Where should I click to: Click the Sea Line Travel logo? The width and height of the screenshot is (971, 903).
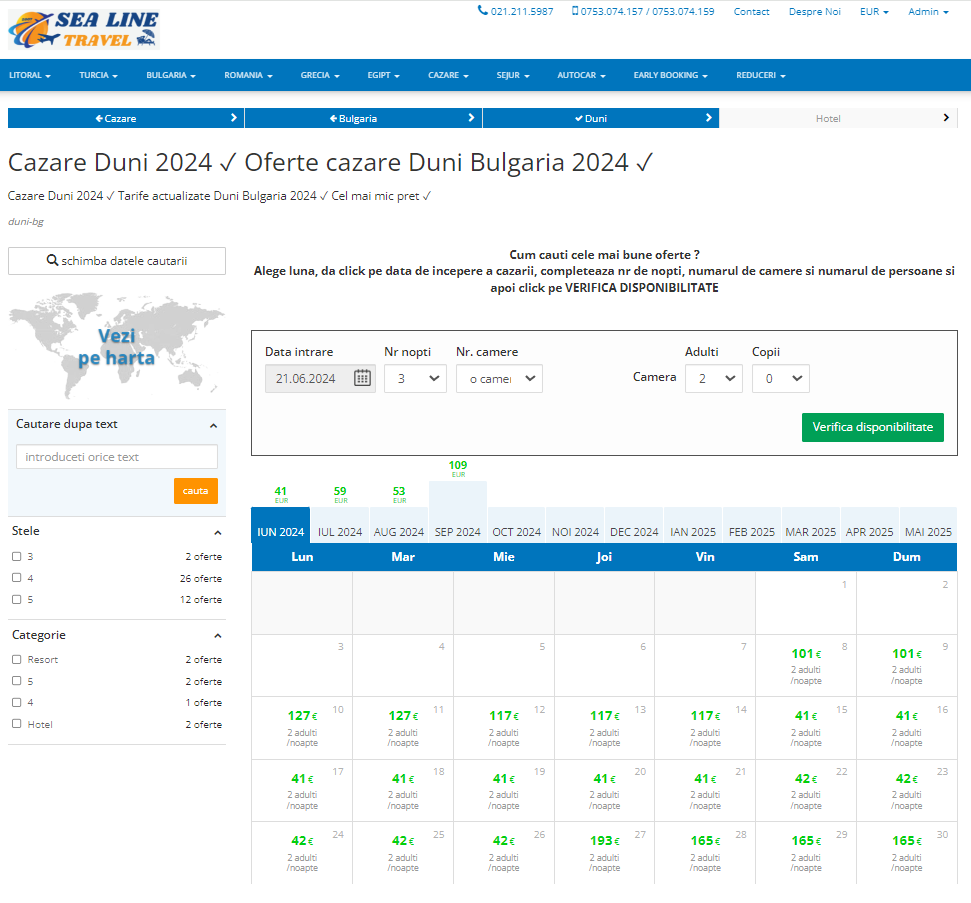[84, 29]
